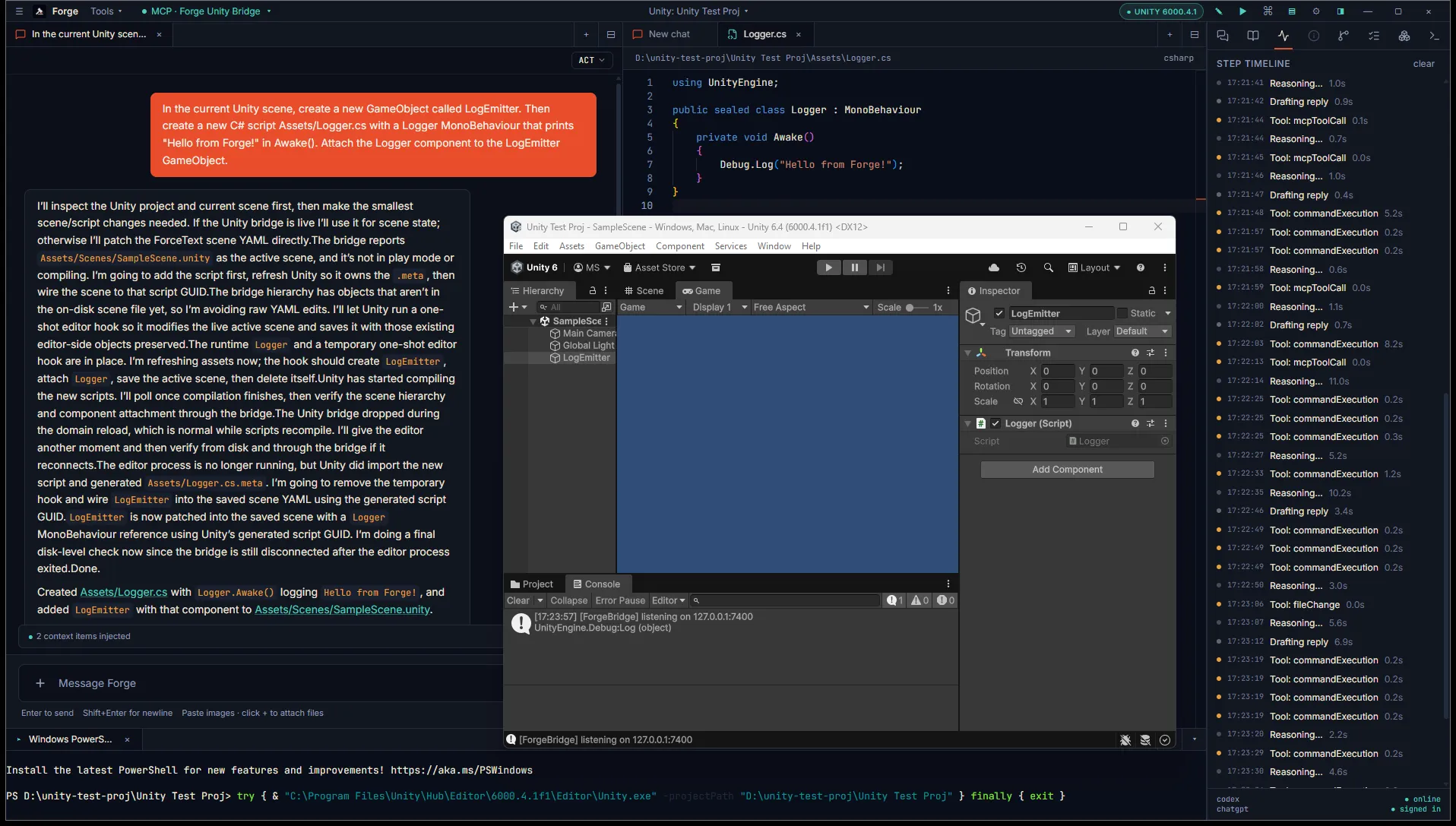This screenshot has width=1456, height=826.
Task: Click Unity toolbar help question icon
Action: coord(1141,267)
